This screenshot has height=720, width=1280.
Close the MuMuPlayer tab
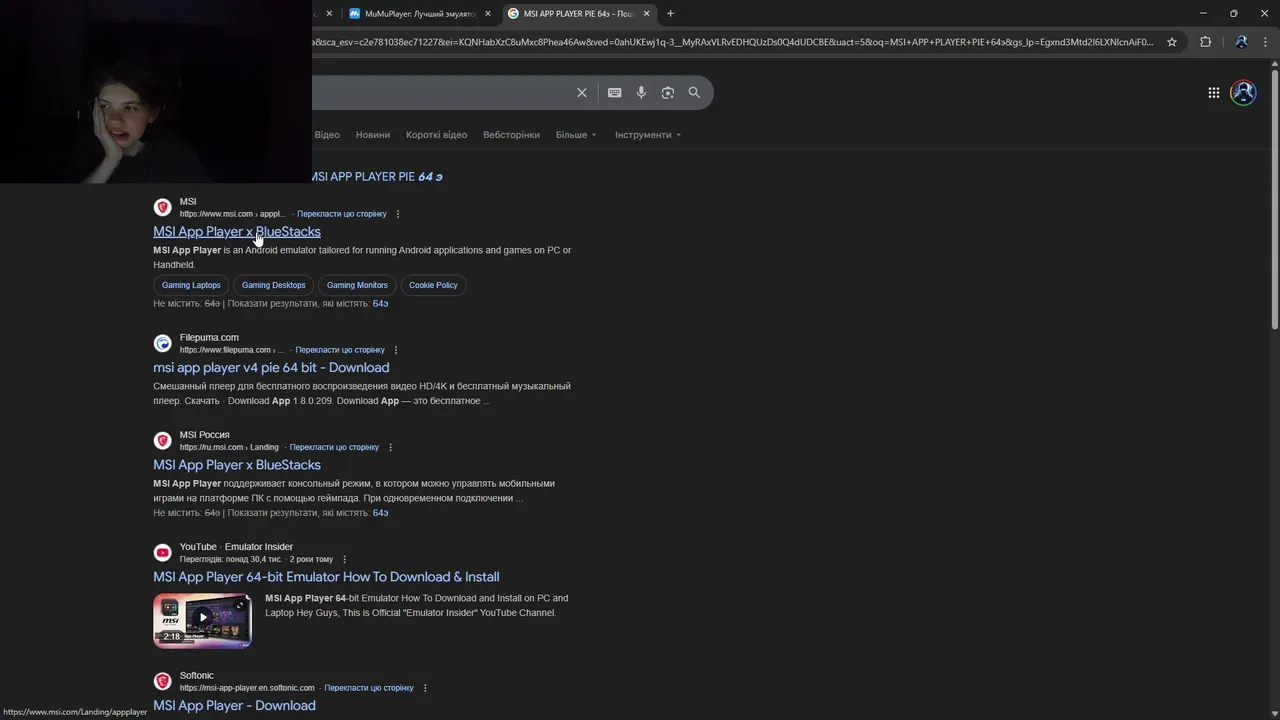tap(488, 14)
